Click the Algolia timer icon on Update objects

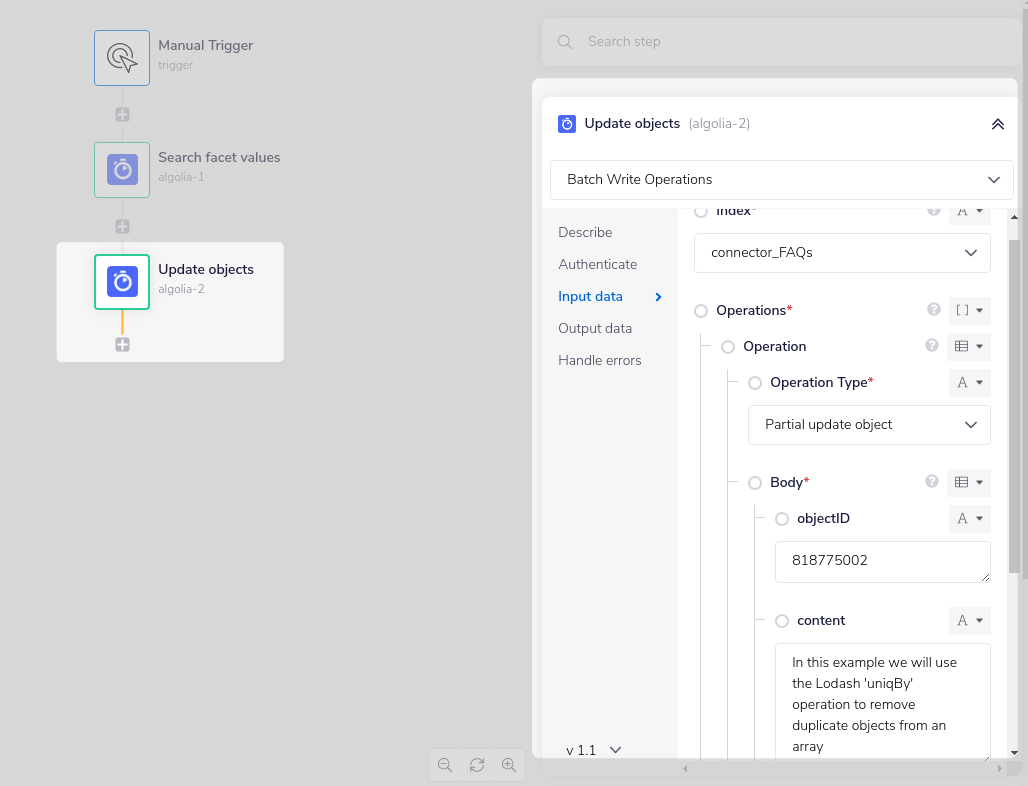click(121, 281)
